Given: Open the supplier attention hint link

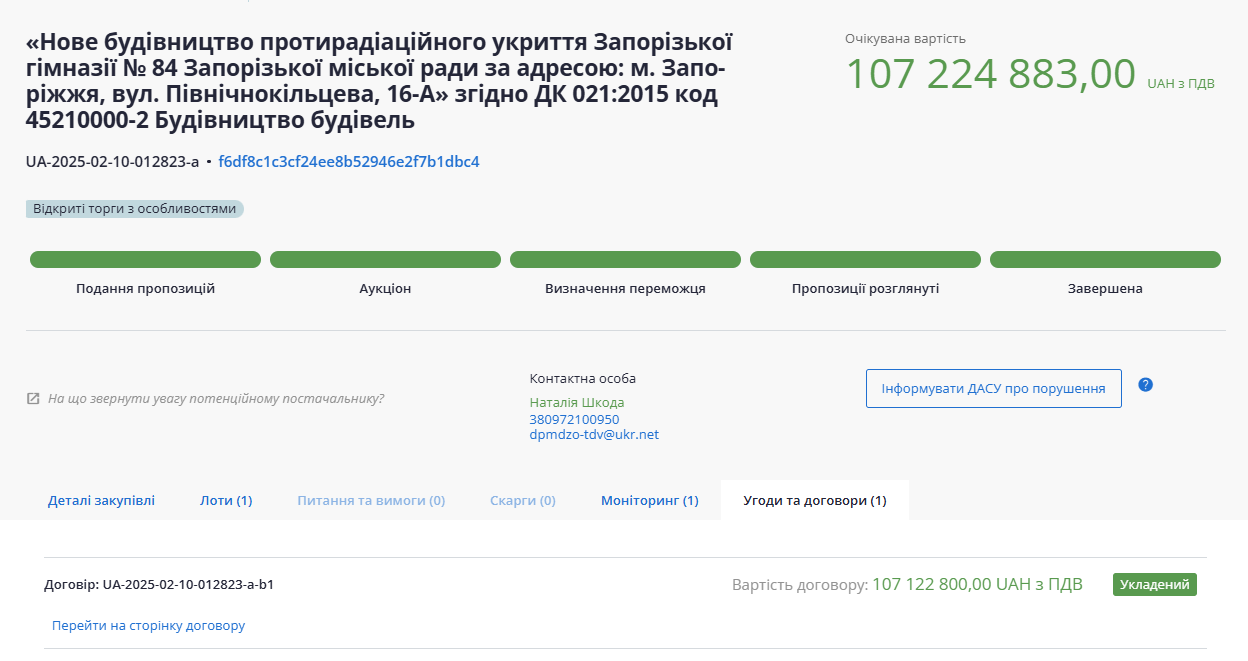Looking at the screenshot, I should point(215,399).
